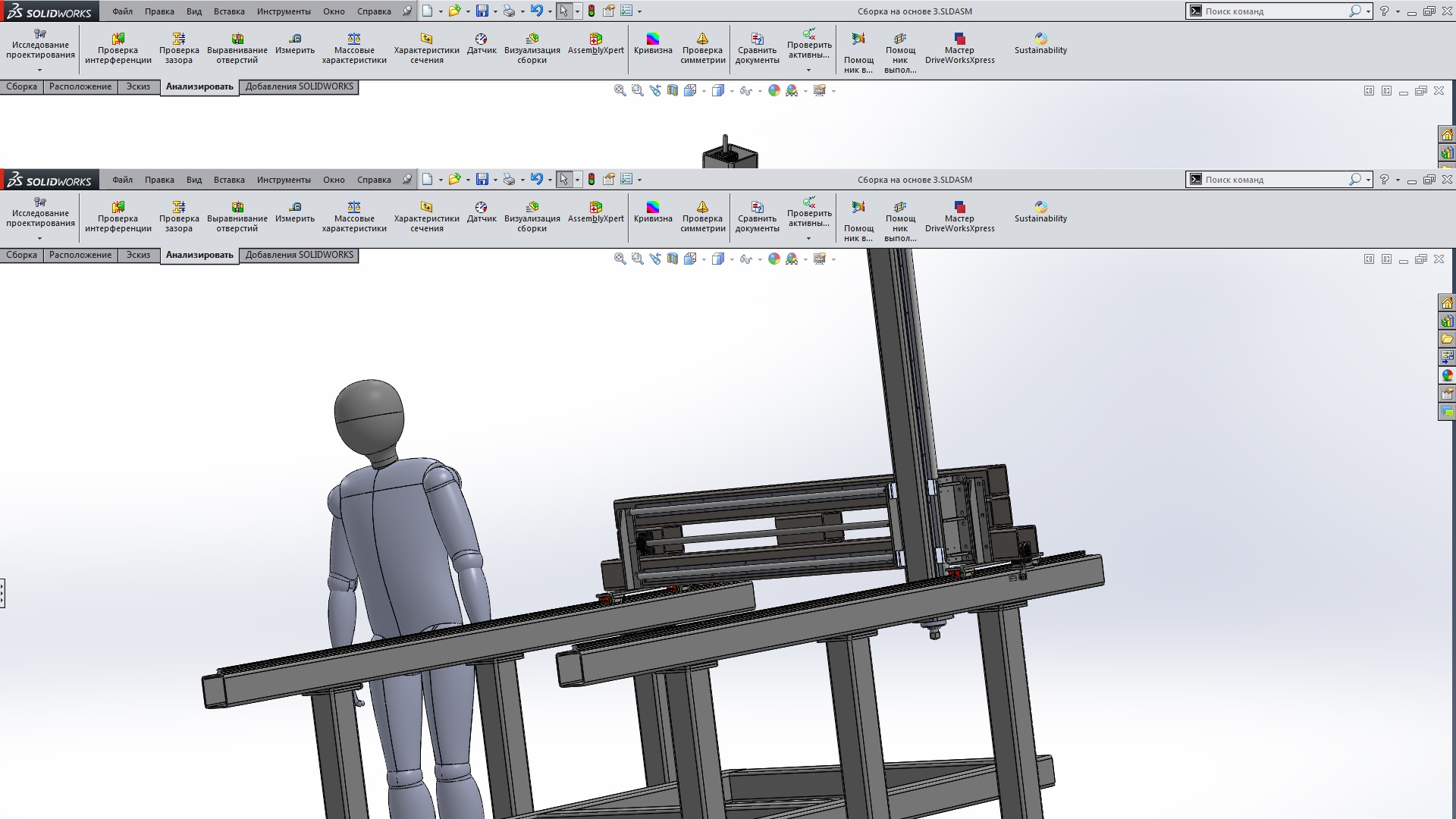
Task: Click Zoom to Fit in the lower viewport toolbar
Action: click(x=620, y=259)
